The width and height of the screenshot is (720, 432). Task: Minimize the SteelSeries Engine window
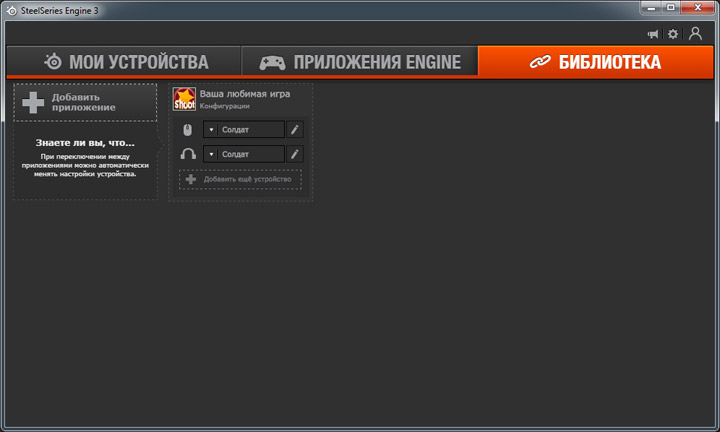point(651,8)
